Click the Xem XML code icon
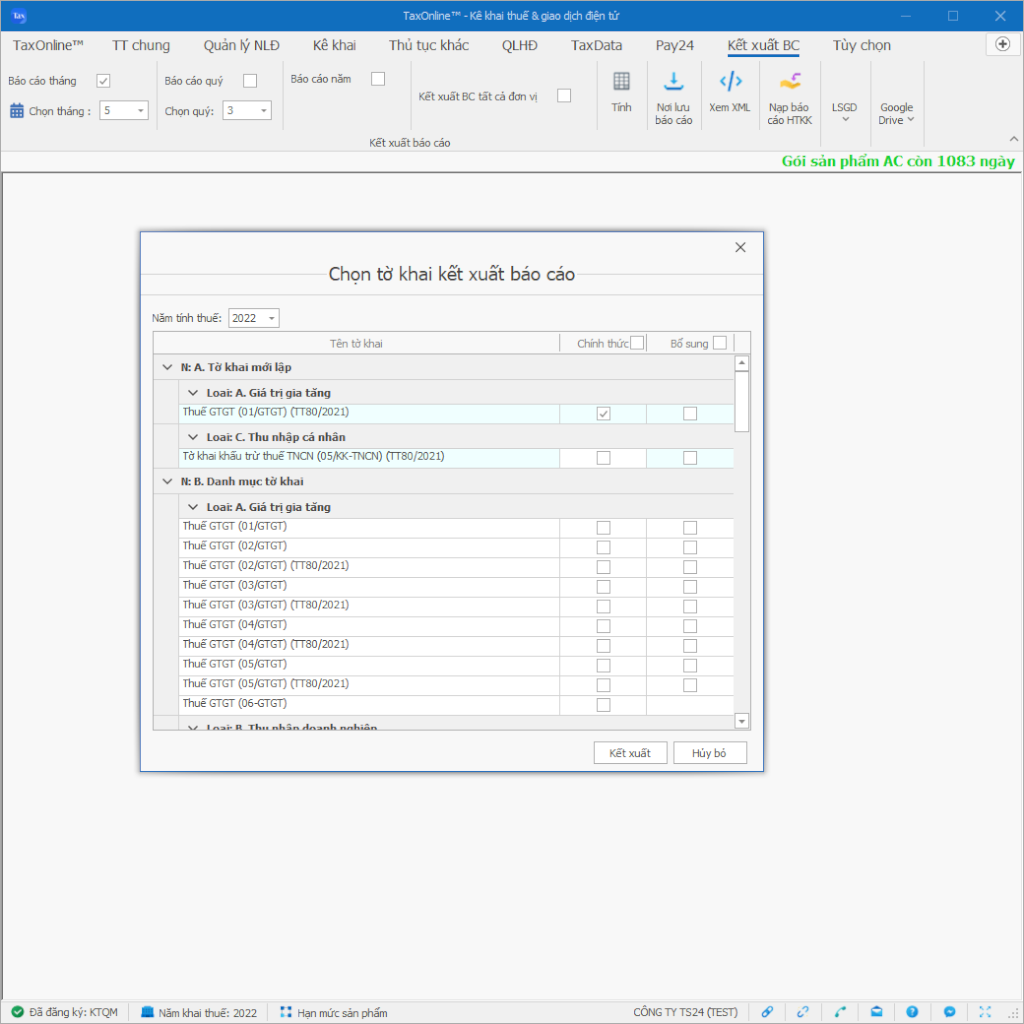The height and width of the screenshot is (1024, 1024). click(730, 82)
